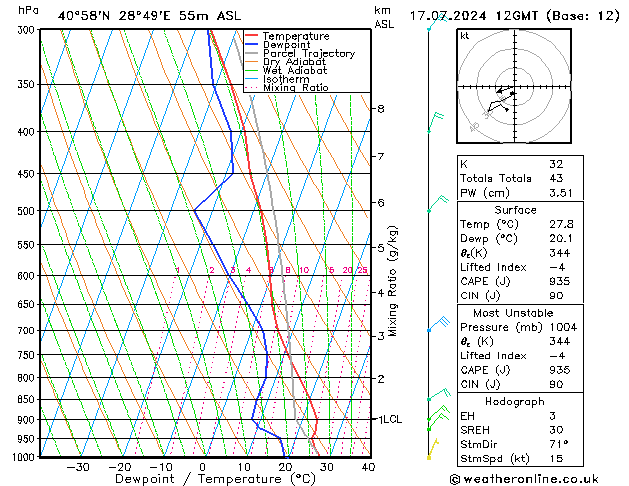Click the -30 temperature axis tick label
The image size is (629, 486).
click(78, 467)
